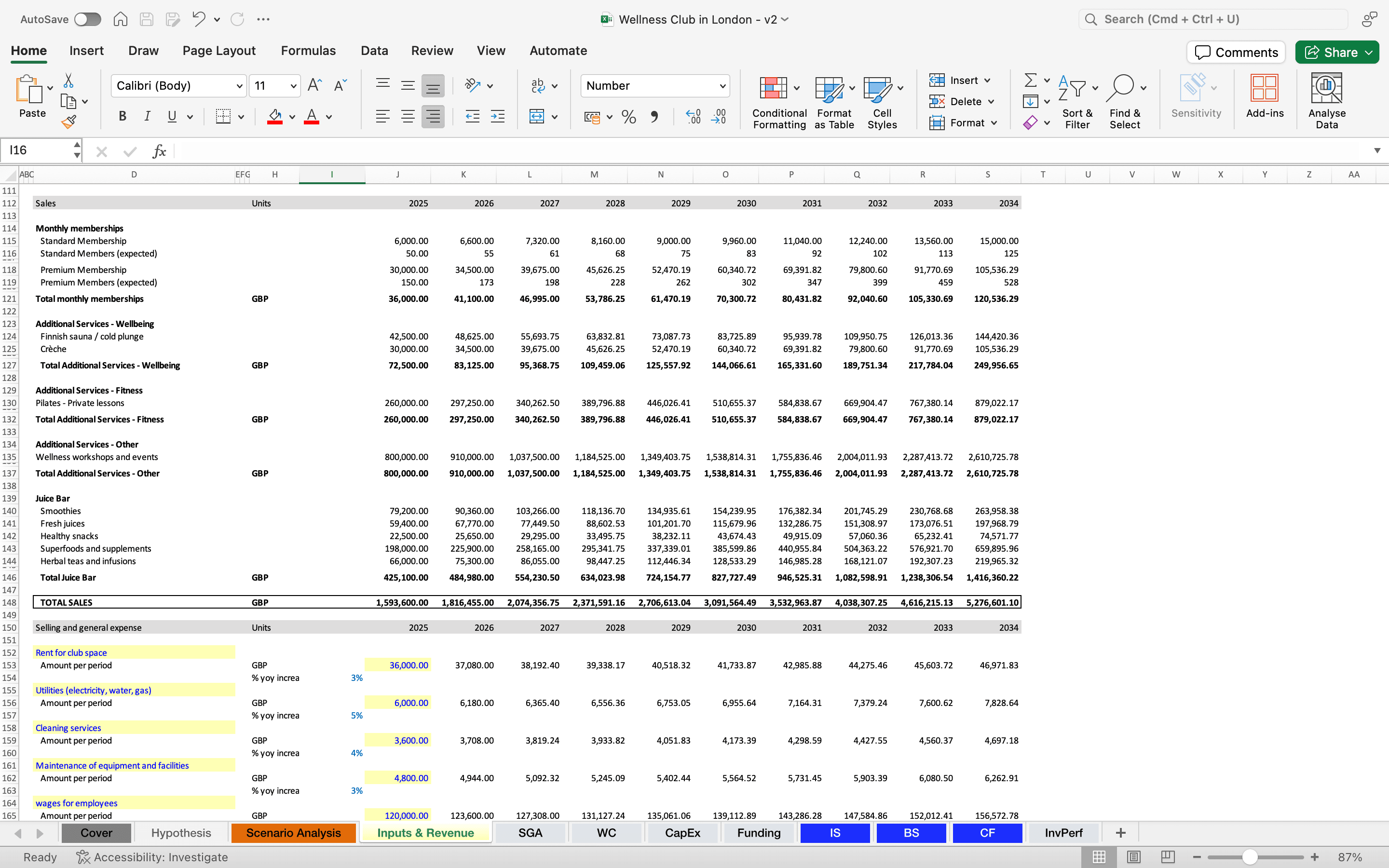1389x868 pixels.
Task: Open Format as Table
Action: click(834, 103)
